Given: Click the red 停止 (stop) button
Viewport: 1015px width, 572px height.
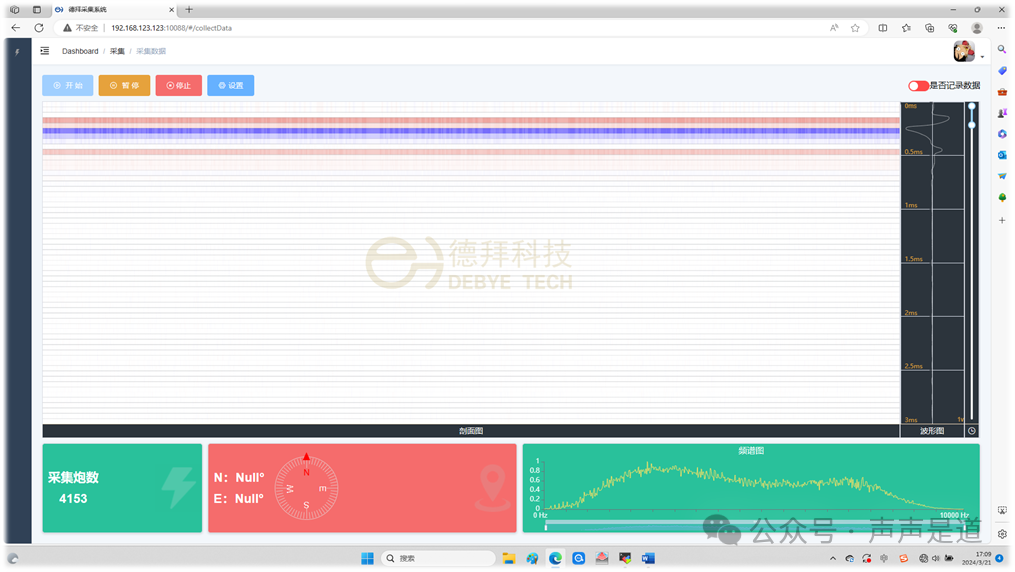Looking at the screenshot, I should [x=179, y=85].
